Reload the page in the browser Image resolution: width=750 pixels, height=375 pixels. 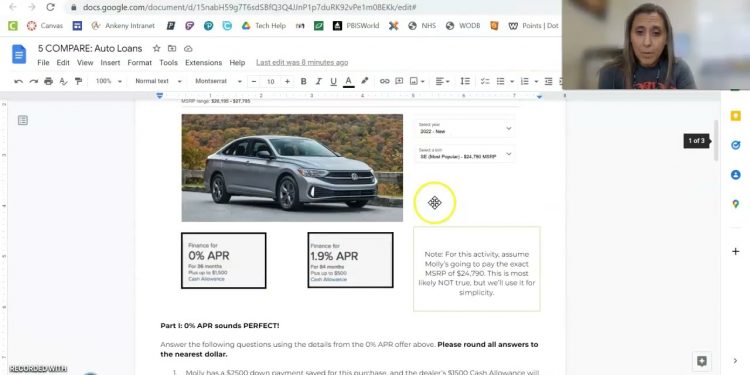coord(51,7)
